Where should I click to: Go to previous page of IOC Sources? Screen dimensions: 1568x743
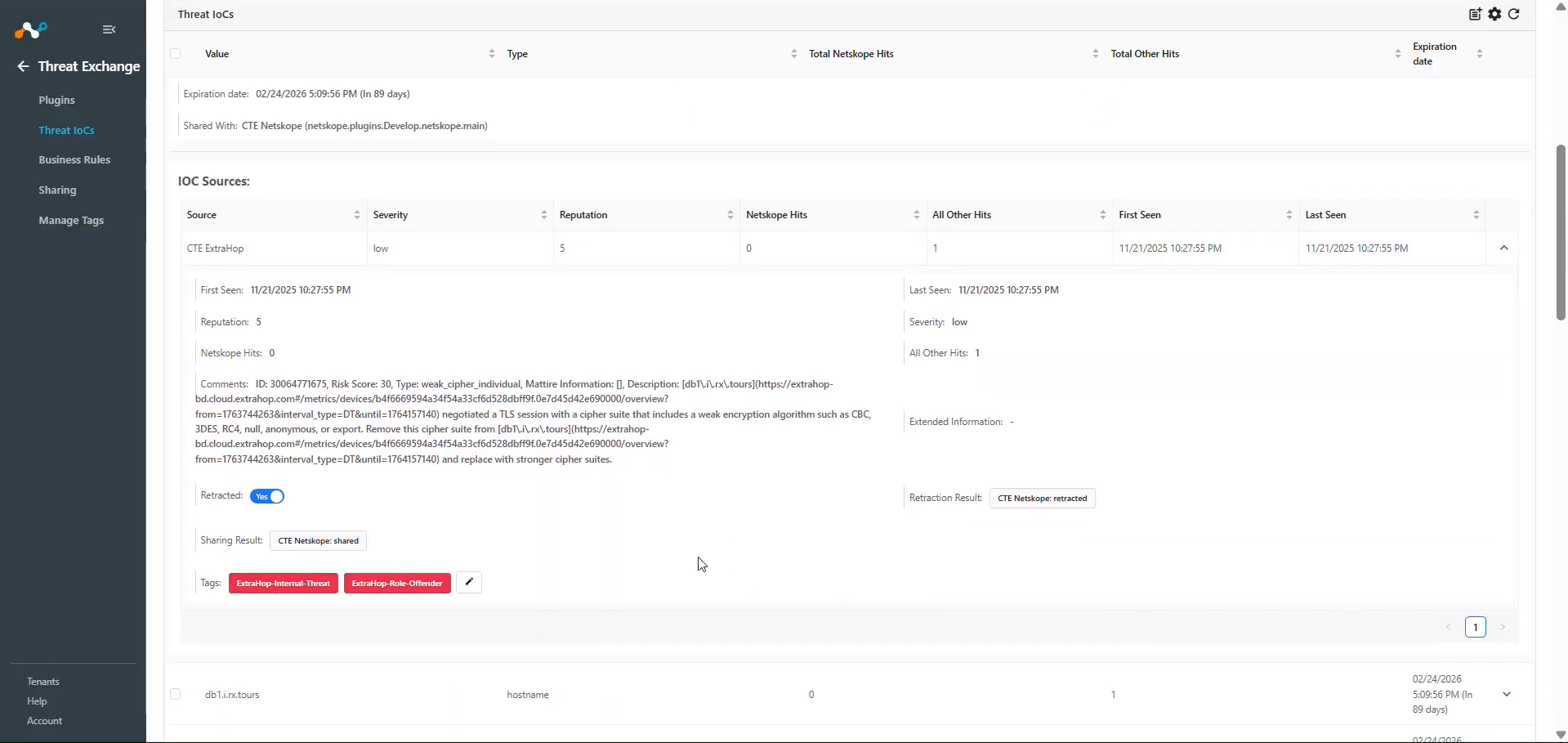pos(1449,628)
